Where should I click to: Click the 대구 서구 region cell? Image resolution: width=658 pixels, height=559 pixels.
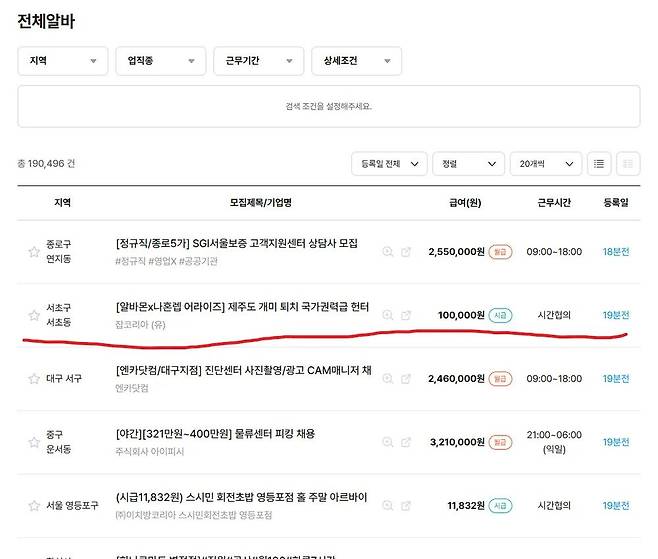(63, 379)
